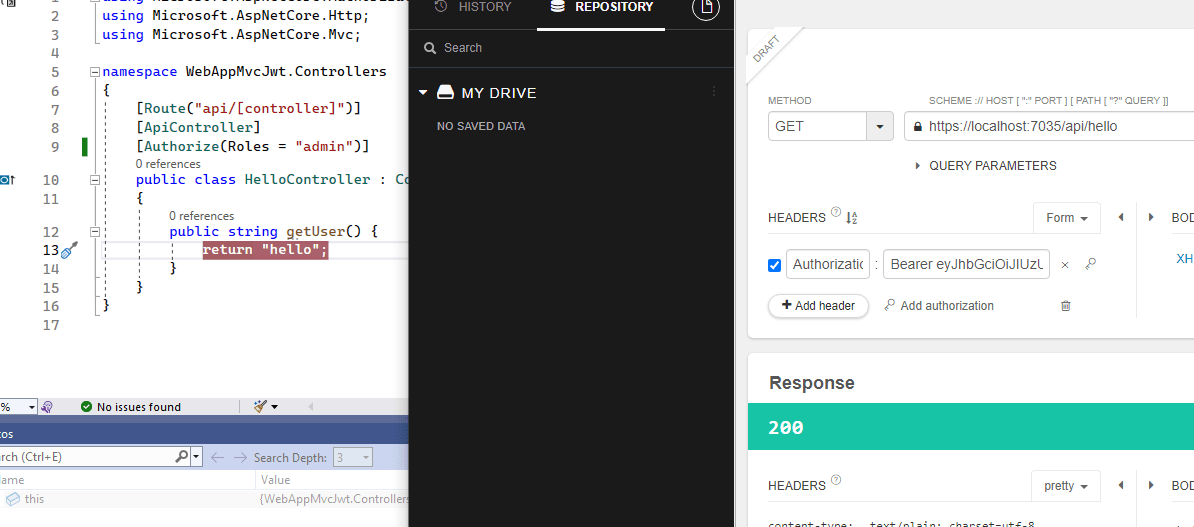This screenshot has width=1194, height=527.
Task: Click right arrow before response BODY section
Action: click(1151, 485)
